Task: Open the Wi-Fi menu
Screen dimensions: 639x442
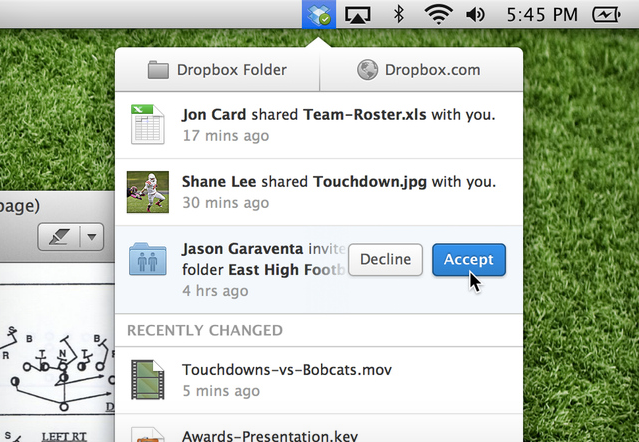Action: (437, 15)
